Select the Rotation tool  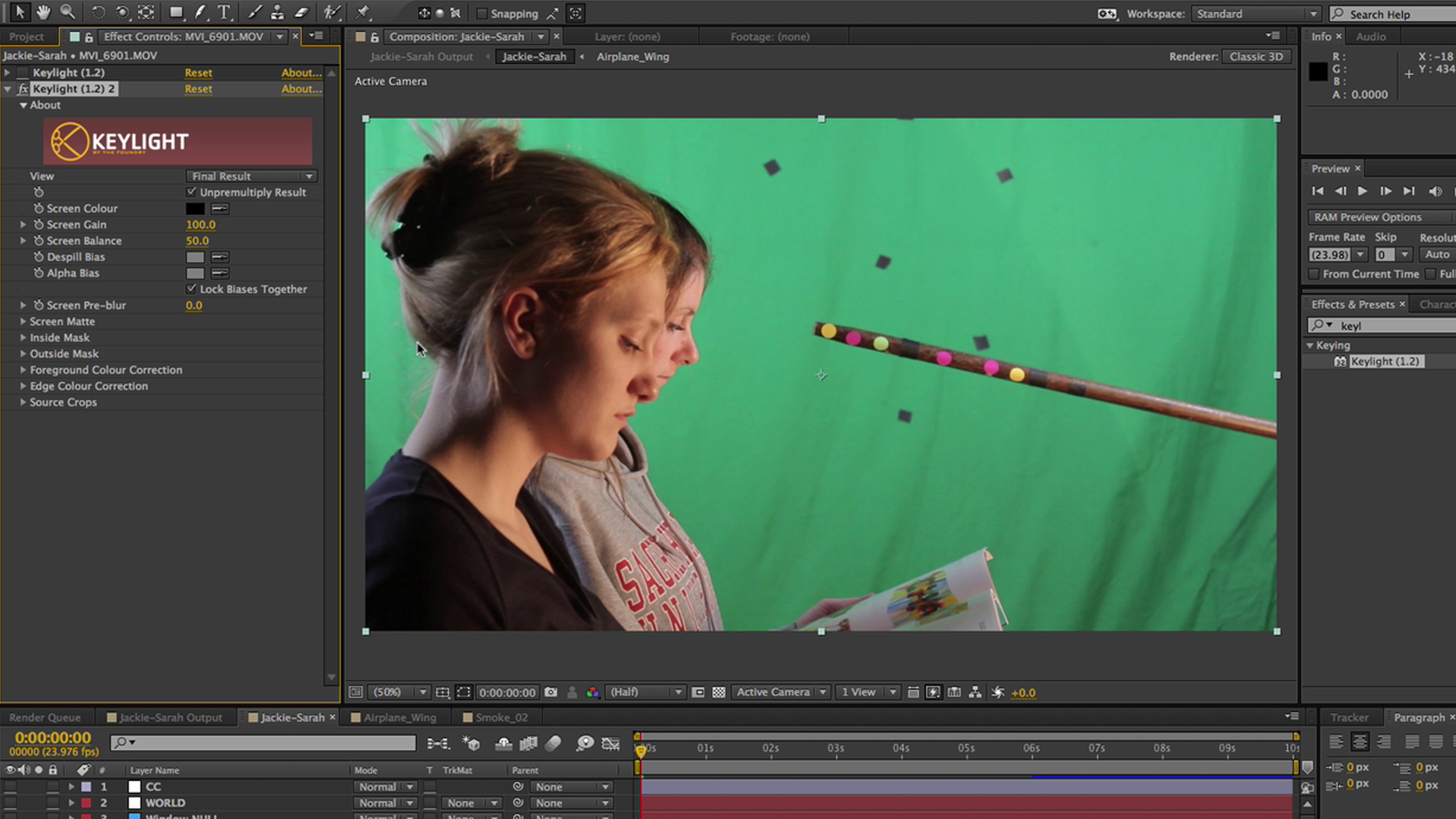click(x=98, y=13)
